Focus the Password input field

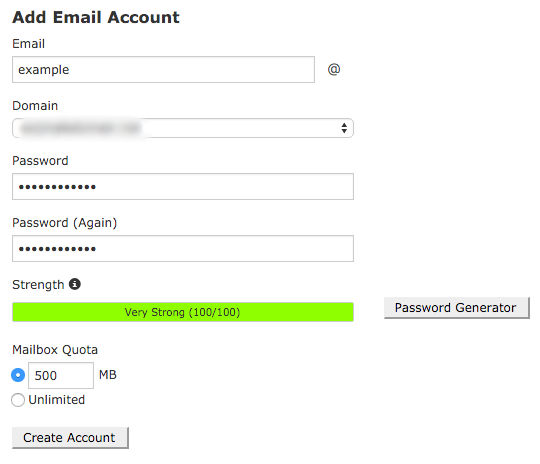pyautogui.click(x=183, y=186)
